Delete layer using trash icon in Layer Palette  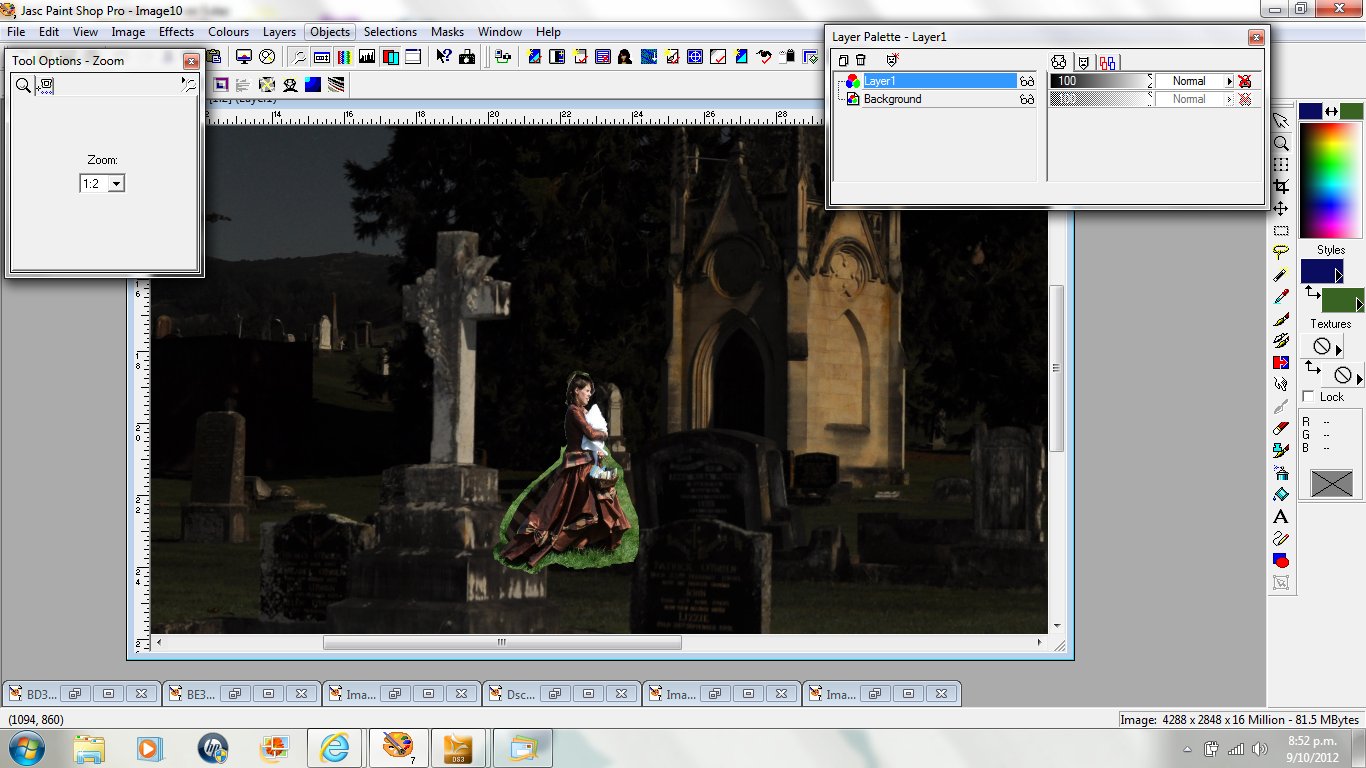(x=861, y=61)
